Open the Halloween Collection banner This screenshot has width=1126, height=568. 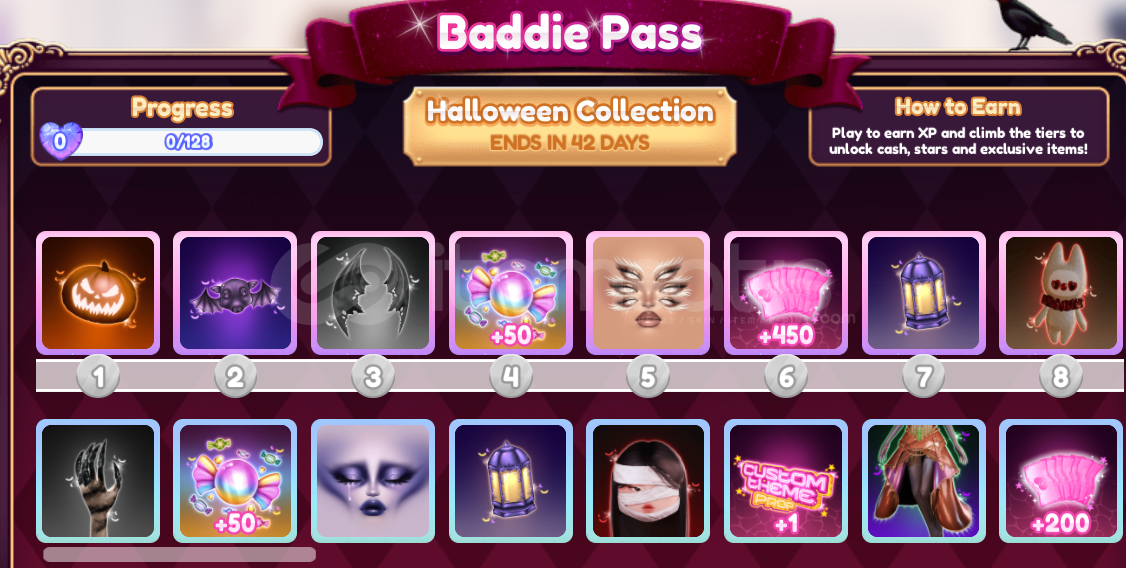pos(570,126)
